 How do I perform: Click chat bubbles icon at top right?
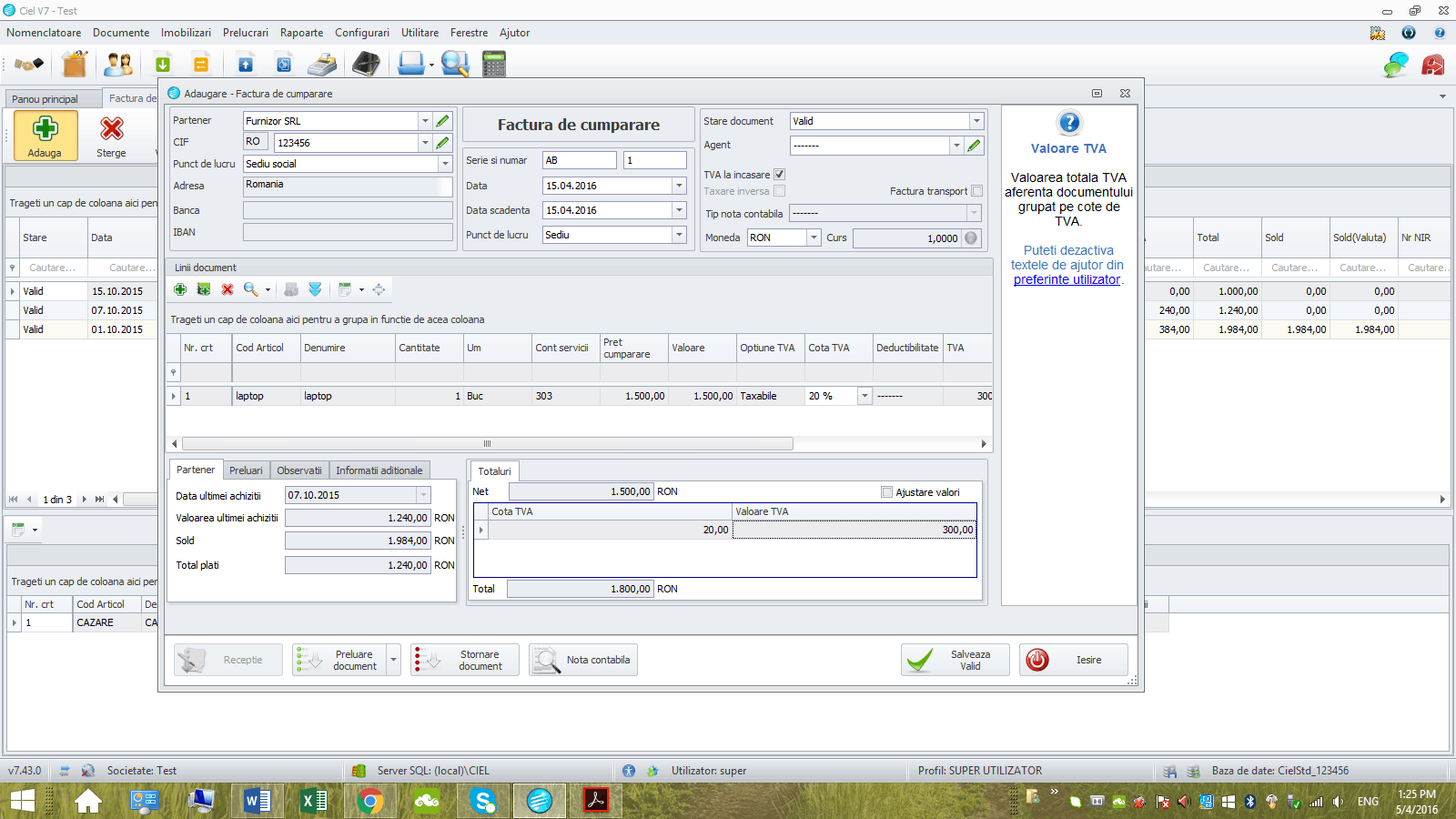1396,65
